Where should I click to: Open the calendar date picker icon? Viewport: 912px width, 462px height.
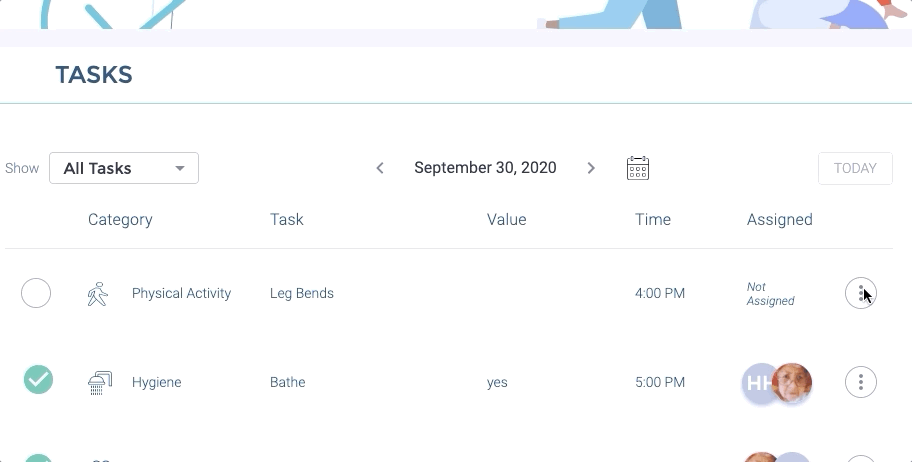click(x=638, y=168)
